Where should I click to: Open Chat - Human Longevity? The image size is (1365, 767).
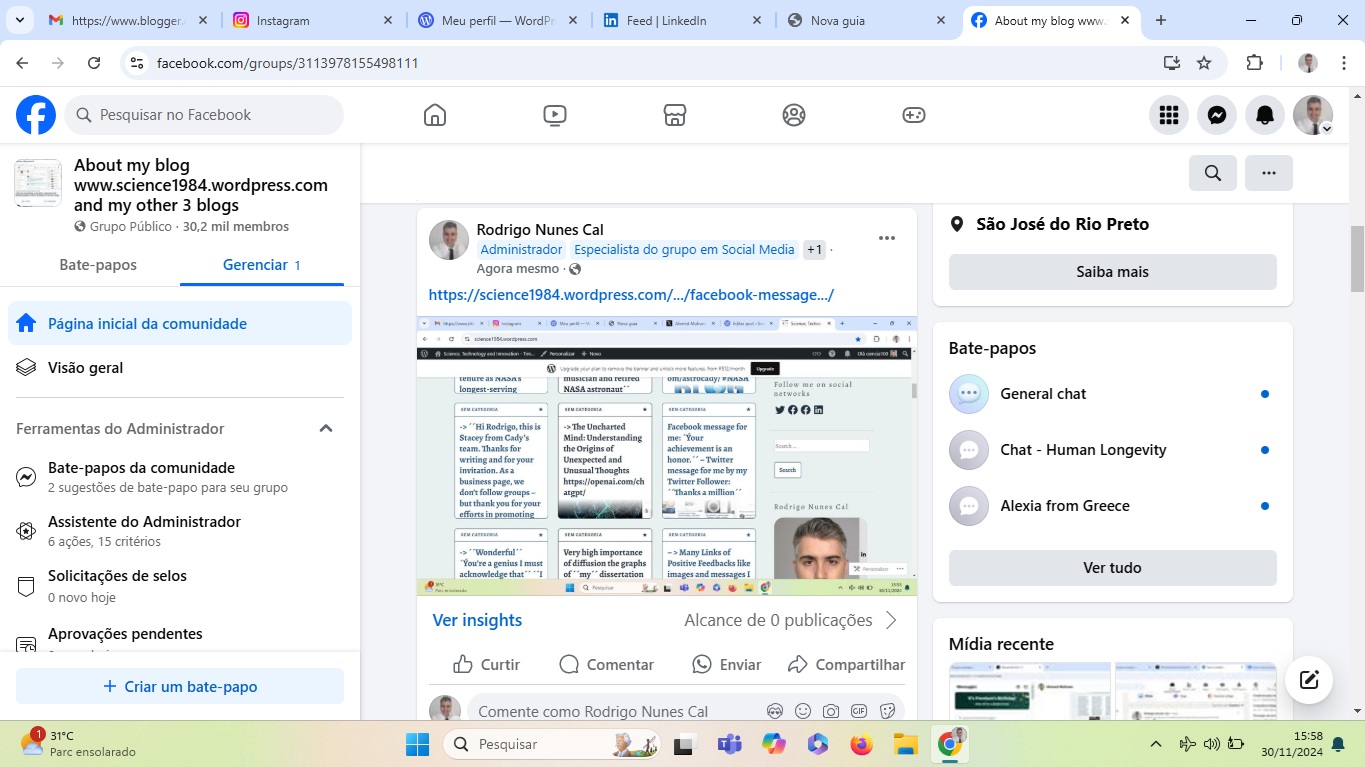coord(1112,450)
